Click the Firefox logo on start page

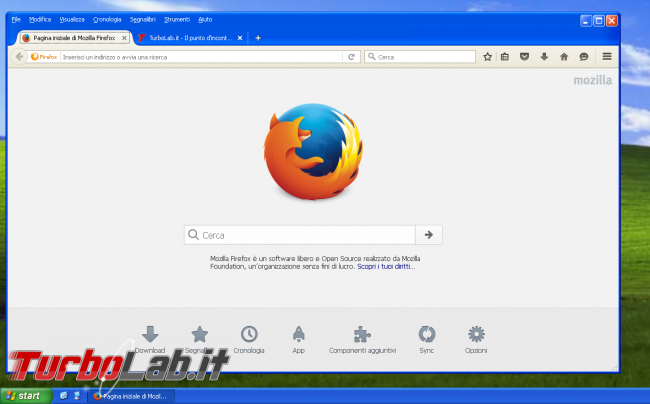pyautogui.click(x=313, y=152)
